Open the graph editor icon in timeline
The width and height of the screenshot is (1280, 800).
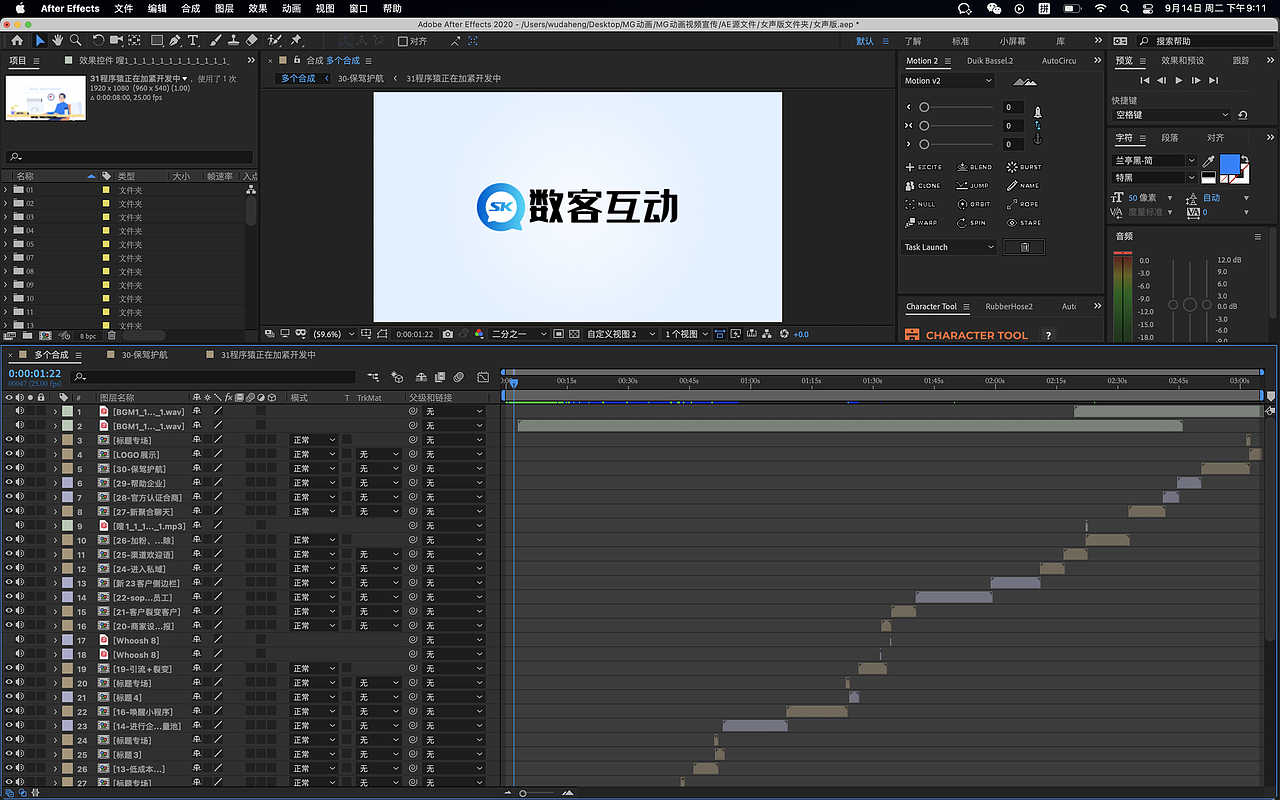[483, 377]
